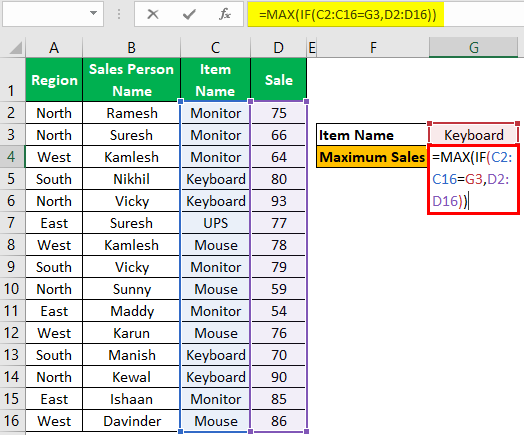Select row 16 header

pyautogui.click(x=12, y=421)
